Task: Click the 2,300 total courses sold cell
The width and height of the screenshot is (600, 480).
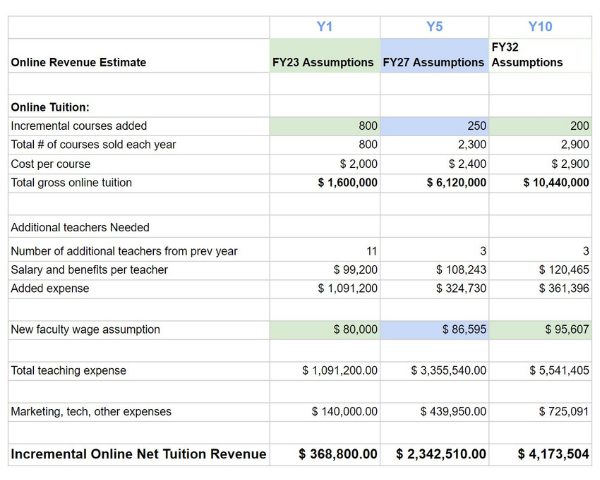Action: click(434, 144)
